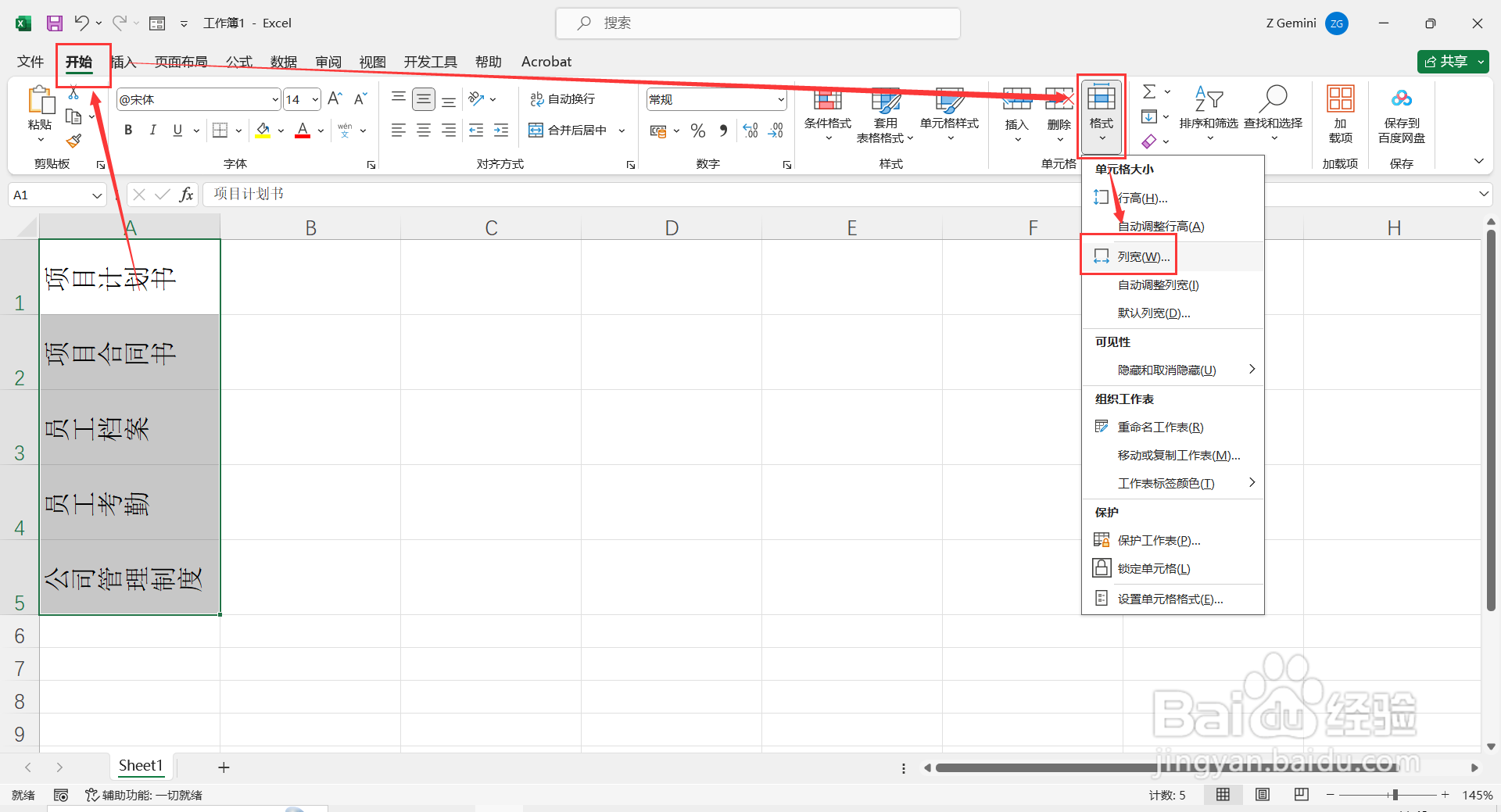This screenshot has height=812, width=1501.
Task: Click the 格式 Format button
Action: pos(1102,116)
